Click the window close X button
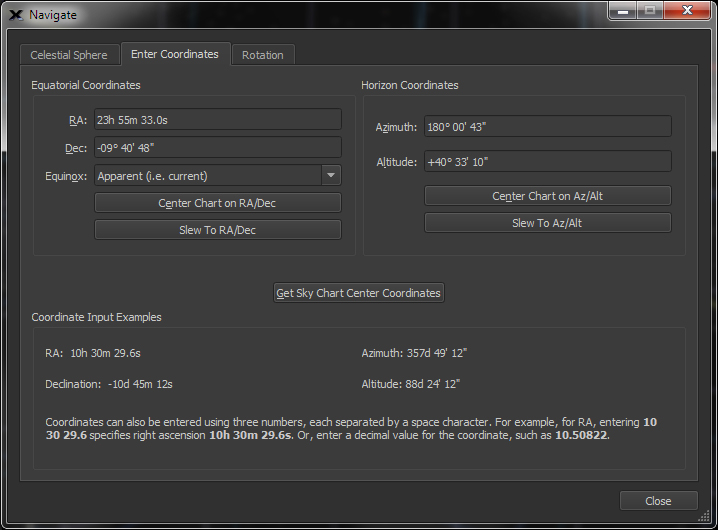This screenshot has width=718, height=530. coord(687,10)
